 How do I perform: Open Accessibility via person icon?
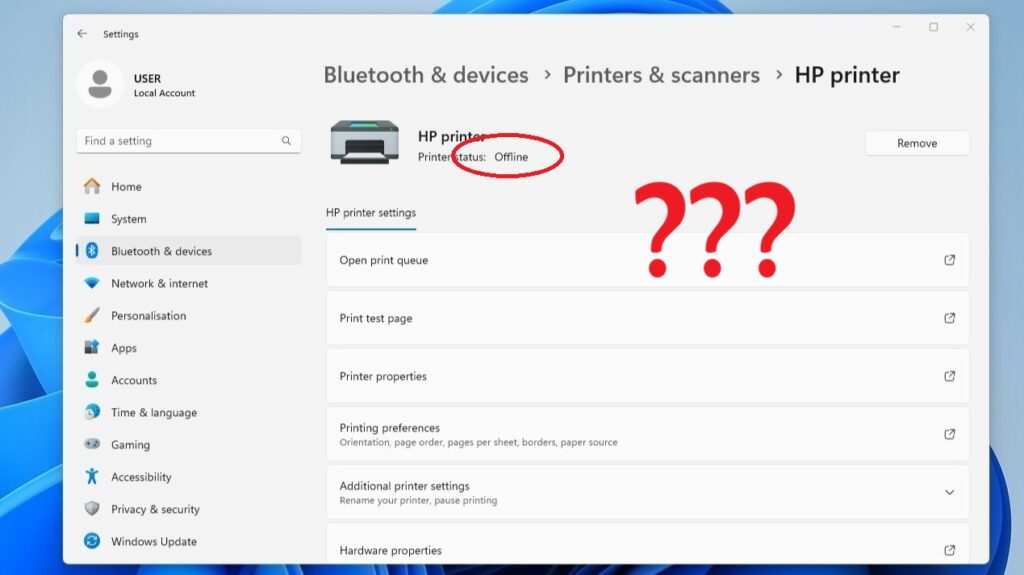[92, 477]
